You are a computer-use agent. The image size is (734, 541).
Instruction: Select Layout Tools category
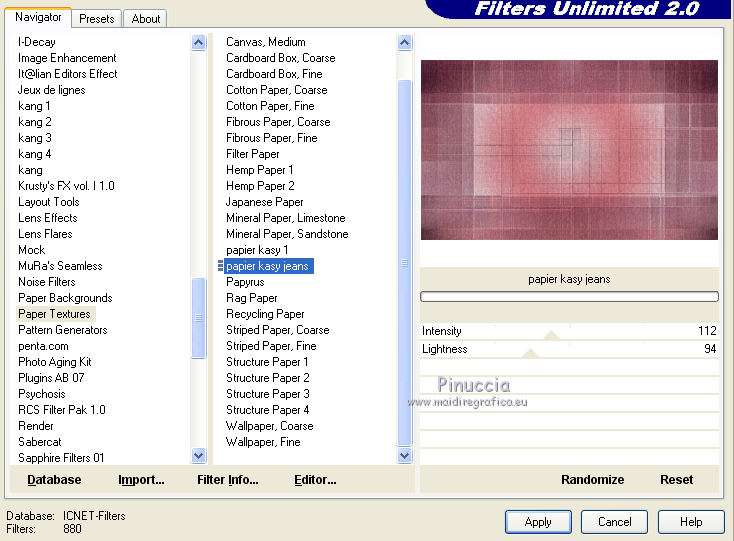(49, 202)
